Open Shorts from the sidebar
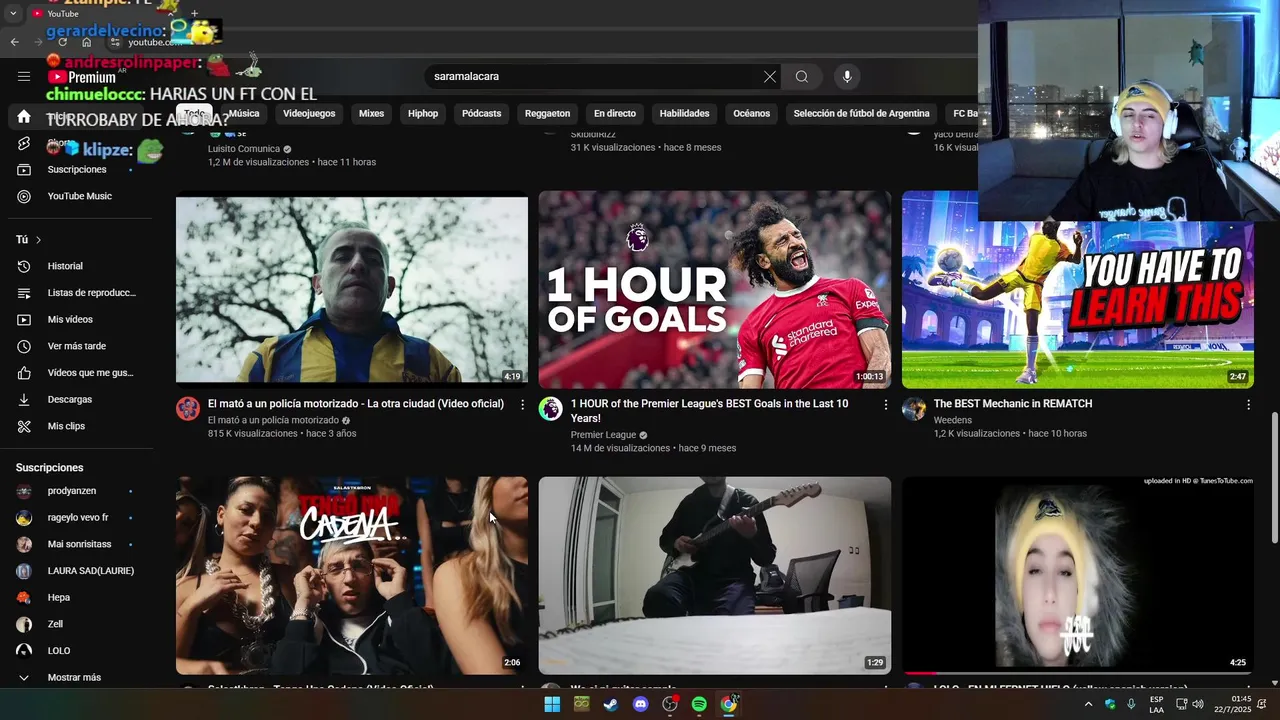The image size is (1280, 720). 24,143
